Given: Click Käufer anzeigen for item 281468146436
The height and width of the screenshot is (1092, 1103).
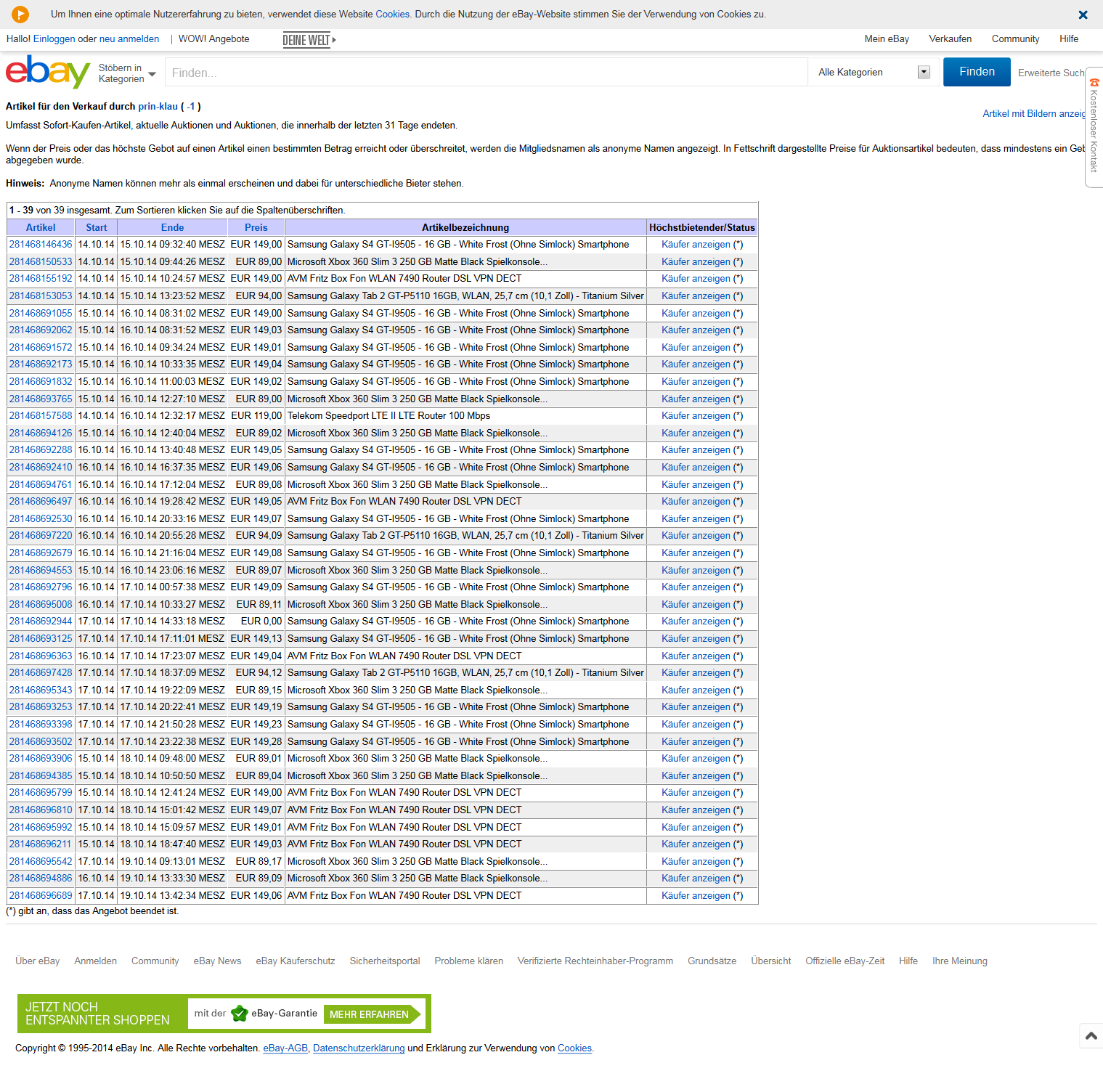Looking at the screenshot, I should (696, 245).
